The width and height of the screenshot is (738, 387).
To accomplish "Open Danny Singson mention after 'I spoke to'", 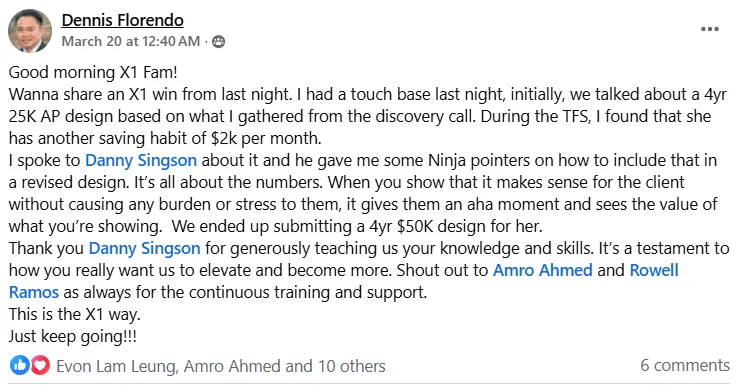I will 141,161.
